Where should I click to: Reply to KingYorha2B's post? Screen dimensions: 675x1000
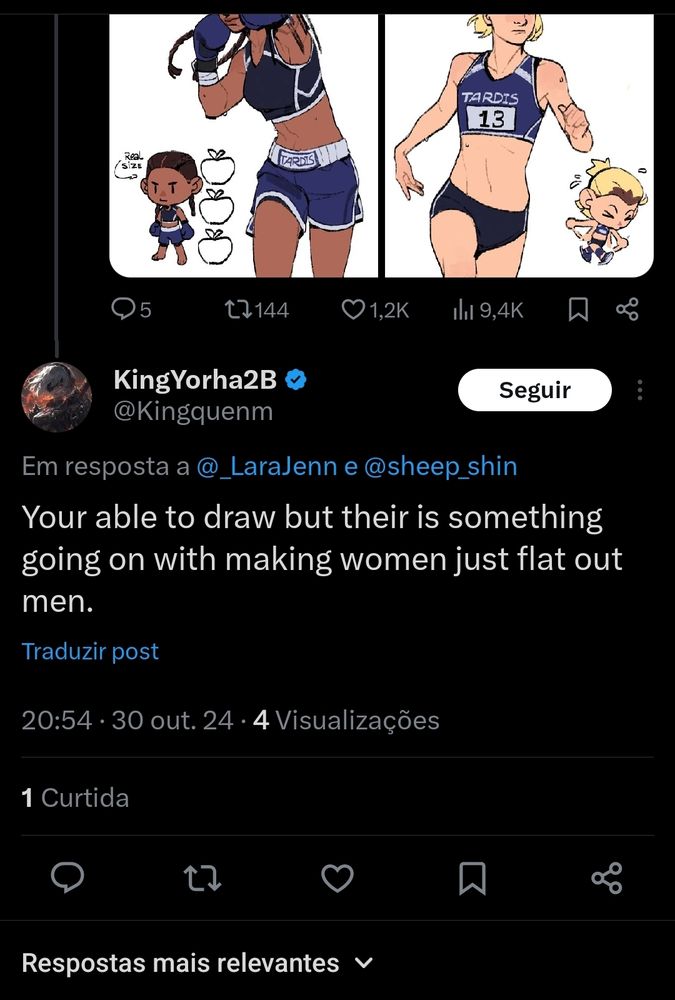(x=67, y=878)
